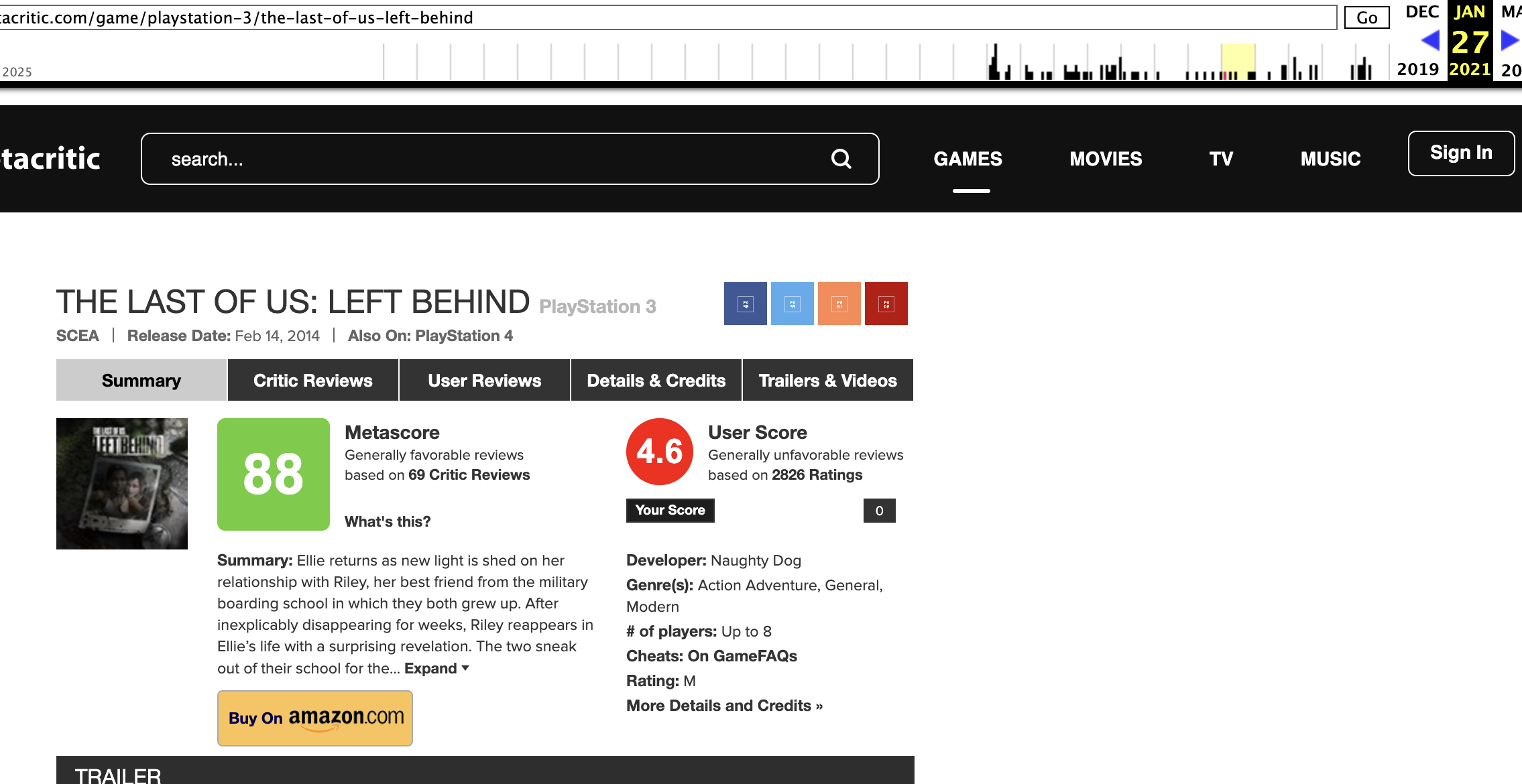This screenshot has height=784, width=1522.
Task: Click the orange share square
Action: (839, 304)
